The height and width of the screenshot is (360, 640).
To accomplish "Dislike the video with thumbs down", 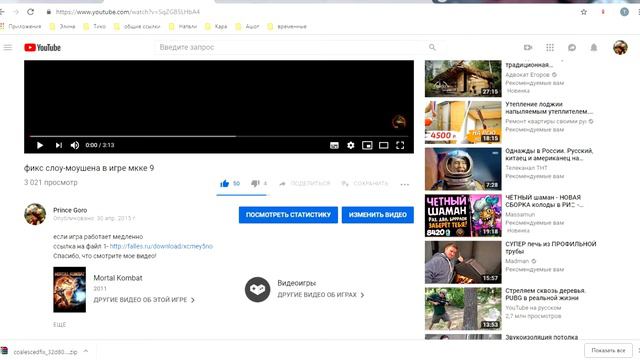I will pyautogui.click(x=255, y=184).
